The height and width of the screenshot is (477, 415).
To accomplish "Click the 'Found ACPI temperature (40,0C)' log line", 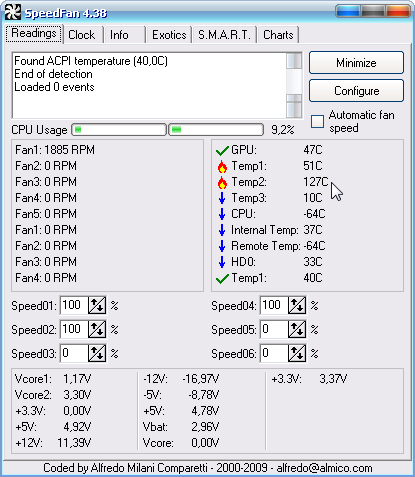I will (91, 61).
